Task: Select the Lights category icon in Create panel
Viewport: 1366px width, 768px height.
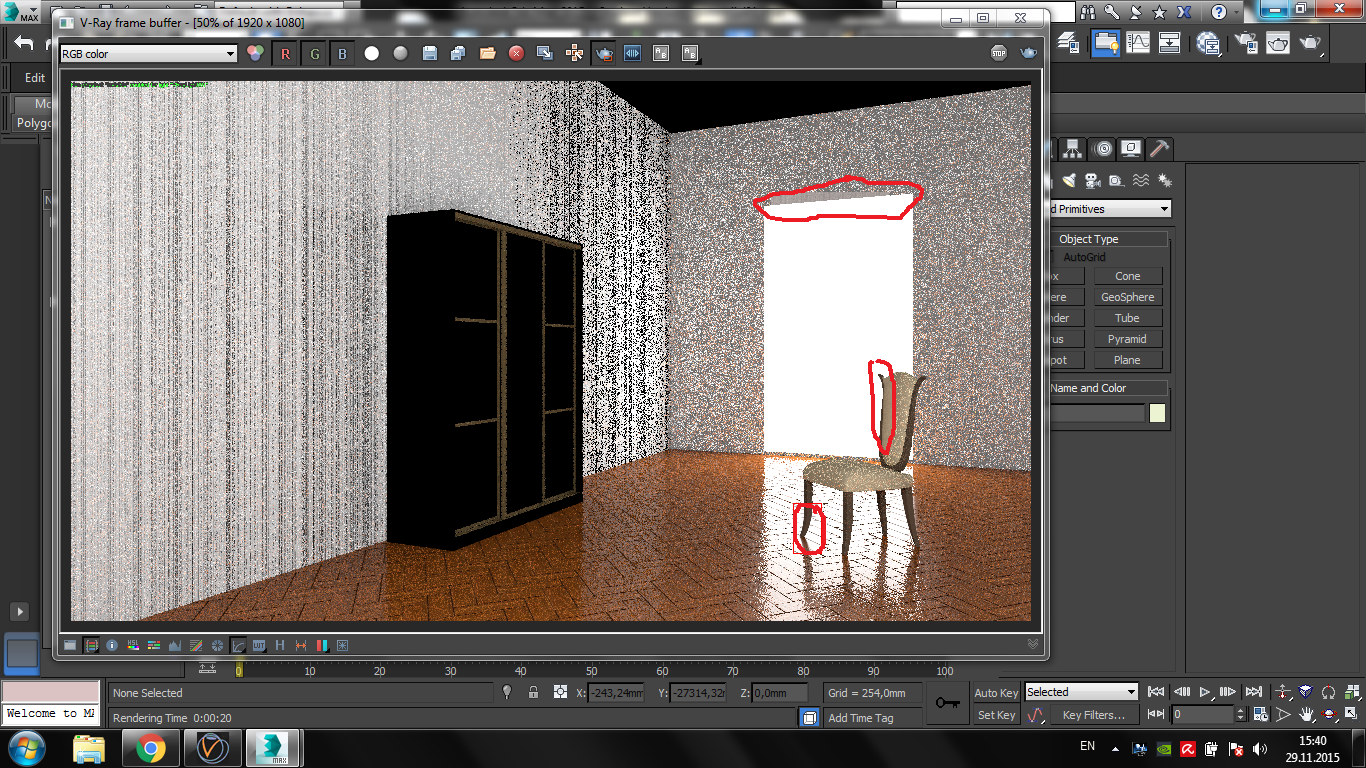Action: click(x=1069, y=180)
